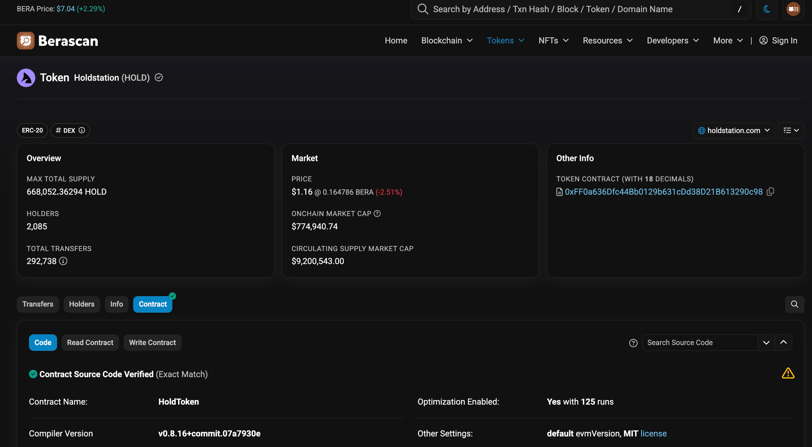Select the Contract tab

(x=153, y=304)
